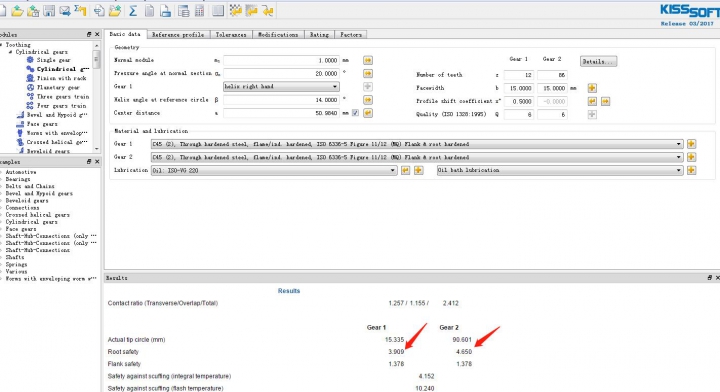Screen dimensions: 720x392
Task: Click the calculator icon in the toolbar
Action: click(199, 11)
